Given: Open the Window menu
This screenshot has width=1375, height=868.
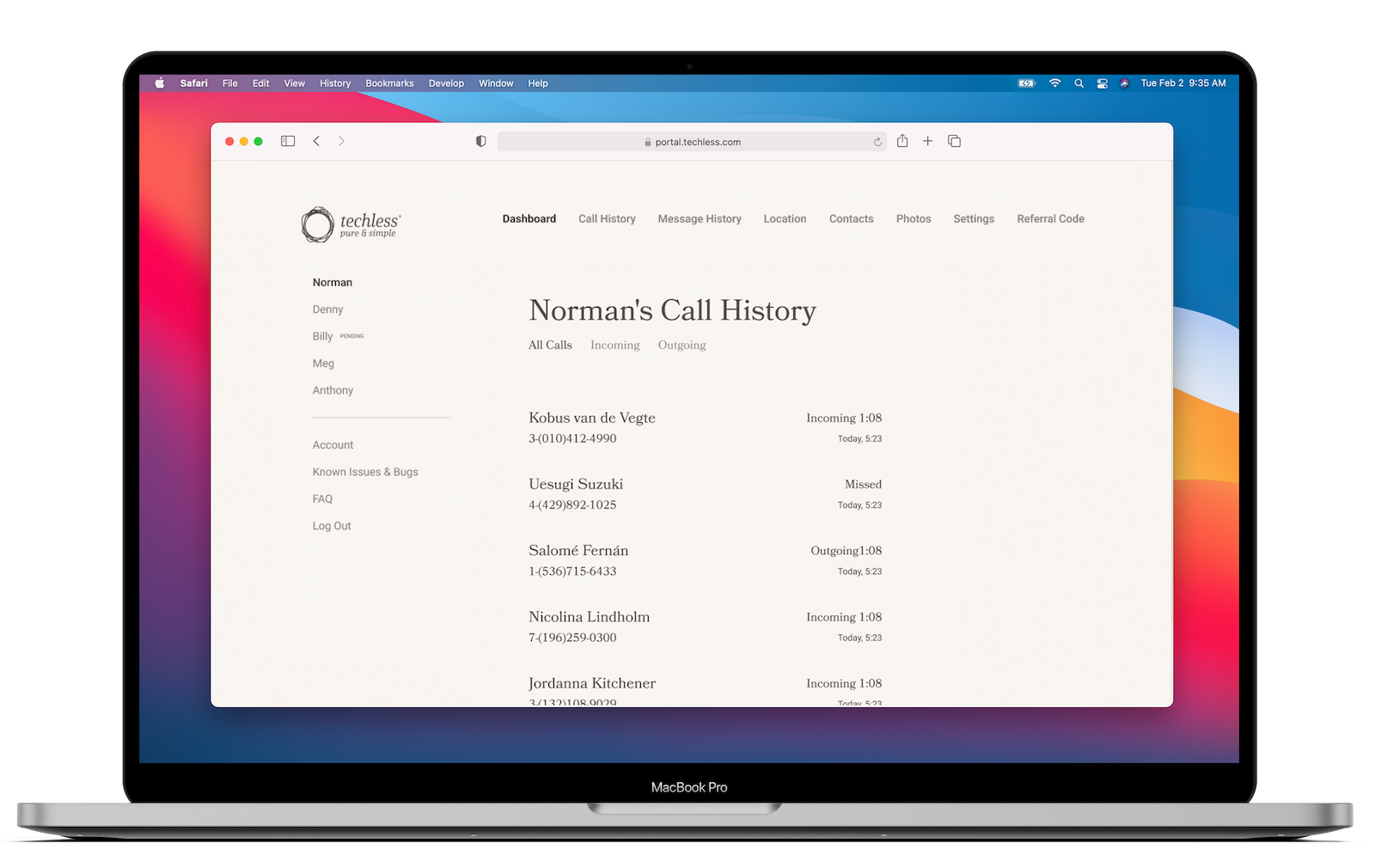Looking at the screenshot, I should click(x=496, y=83).
